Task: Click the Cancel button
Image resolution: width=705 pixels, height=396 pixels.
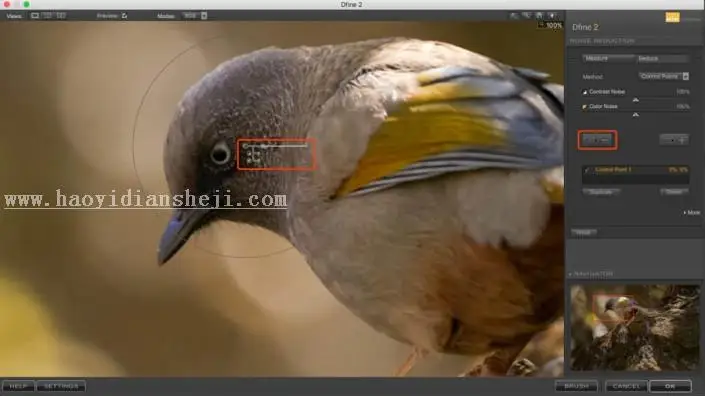Action: (626, 386)
